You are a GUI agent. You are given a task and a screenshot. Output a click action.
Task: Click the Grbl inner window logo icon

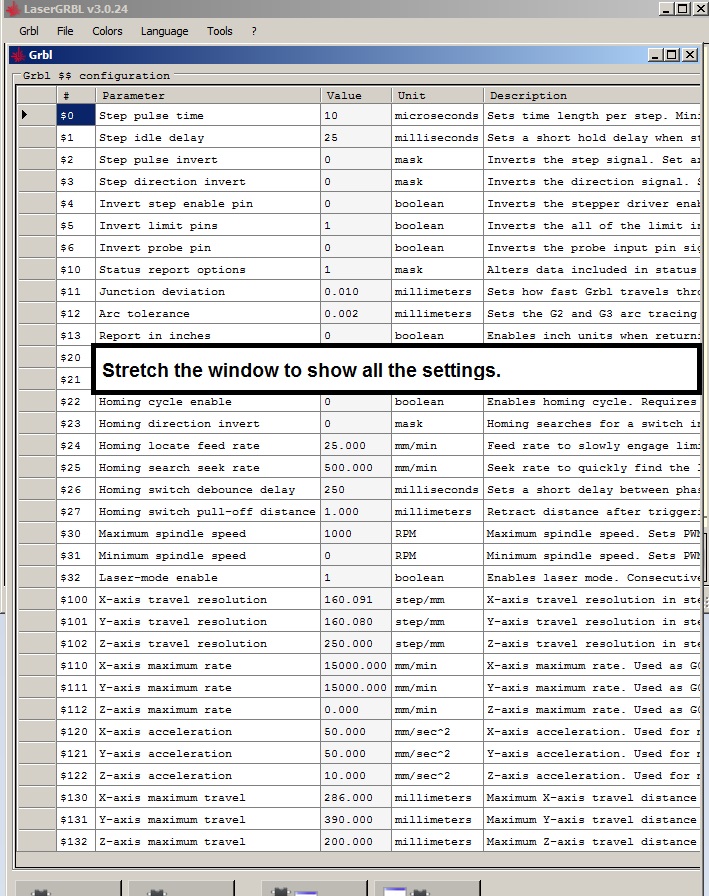pos(18,55)
